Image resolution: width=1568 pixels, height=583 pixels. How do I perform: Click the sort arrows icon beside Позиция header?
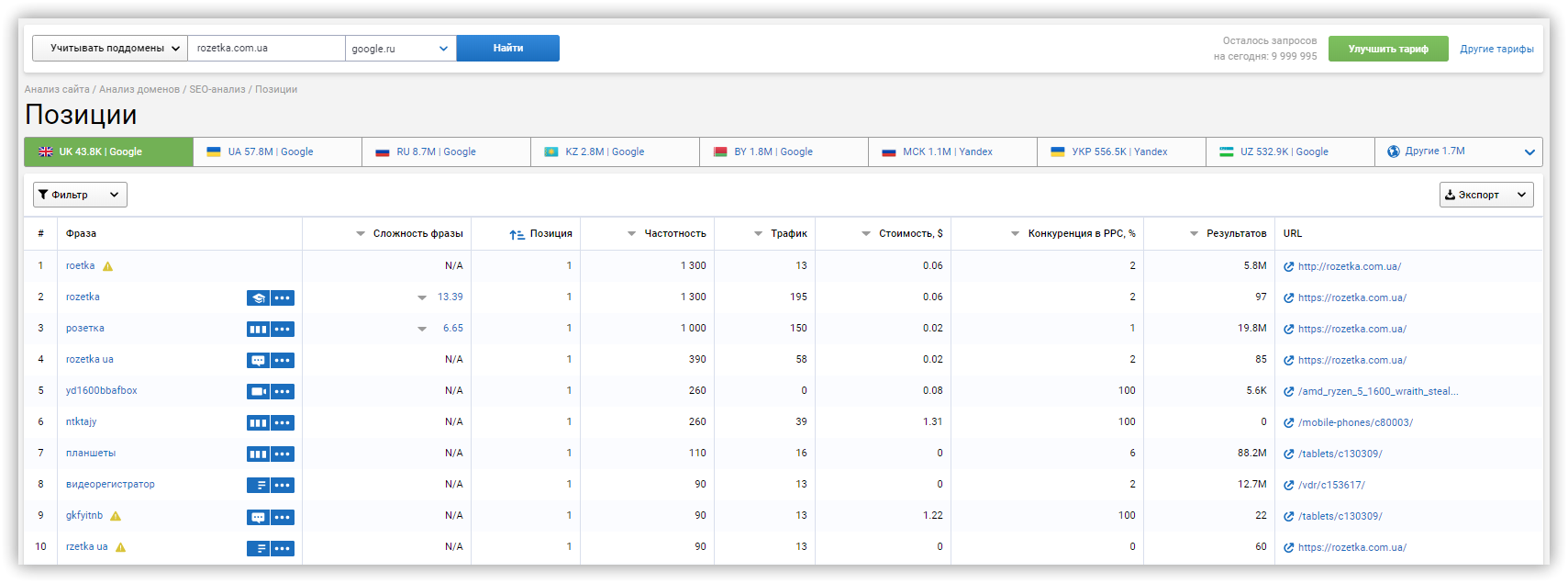click(517, 234)
